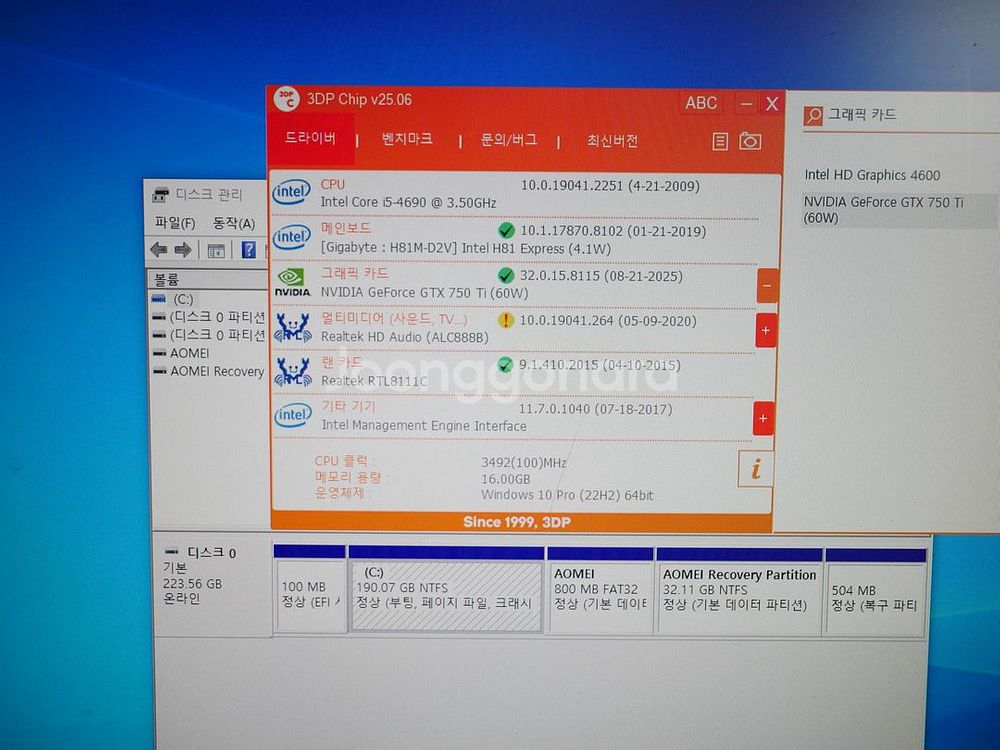Select the (C:) 190.07 GB NTFS partition block

[446, 589]
